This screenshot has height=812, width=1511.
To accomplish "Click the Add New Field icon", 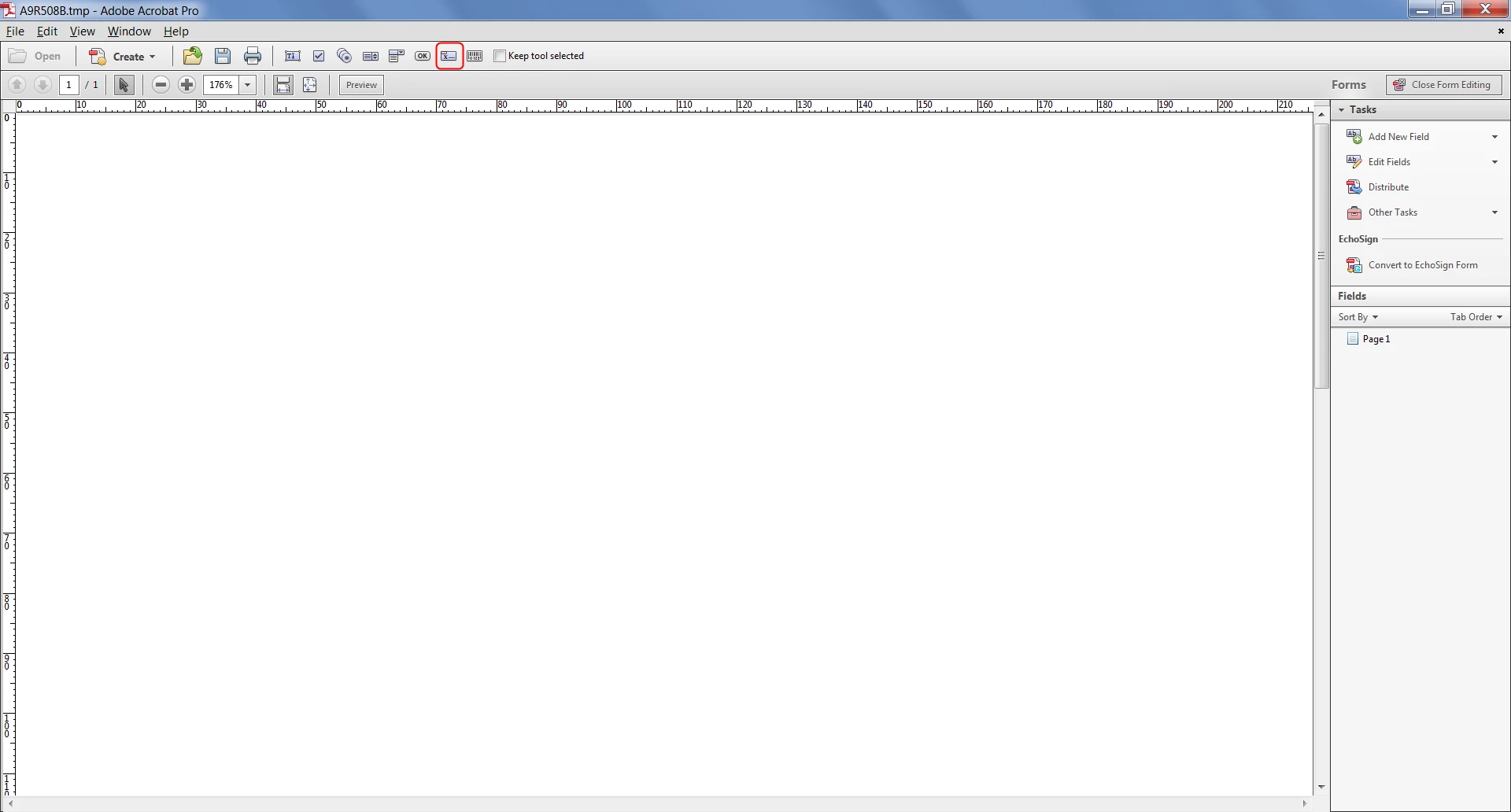I will pyautogui.click(x=1354, y=136).
